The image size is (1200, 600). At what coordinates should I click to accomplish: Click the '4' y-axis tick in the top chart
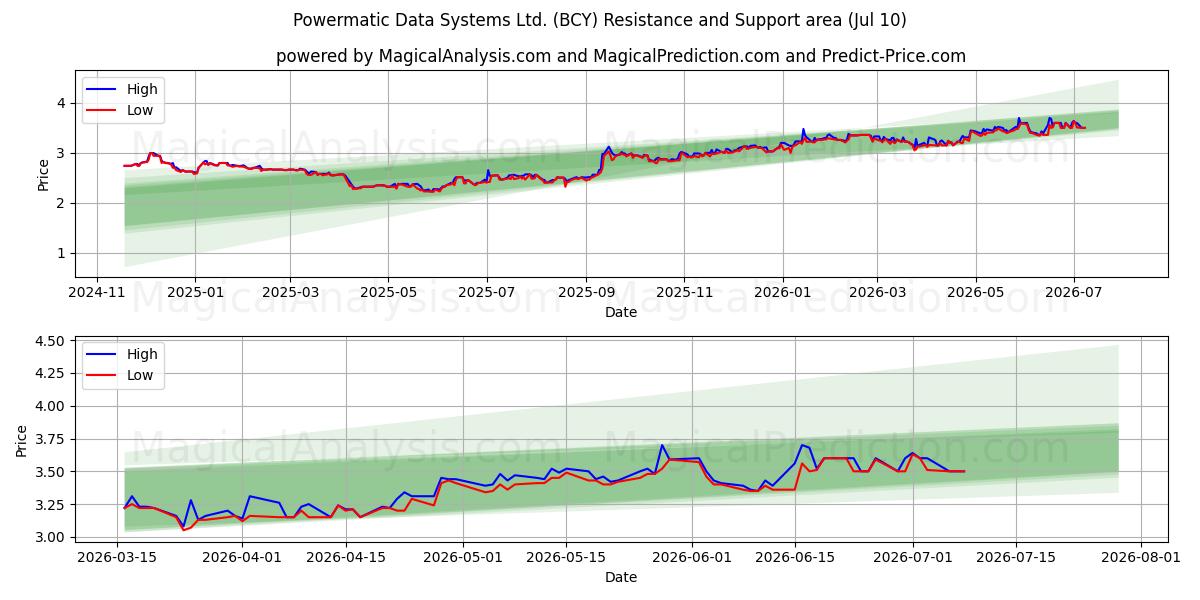coord(61,103)
